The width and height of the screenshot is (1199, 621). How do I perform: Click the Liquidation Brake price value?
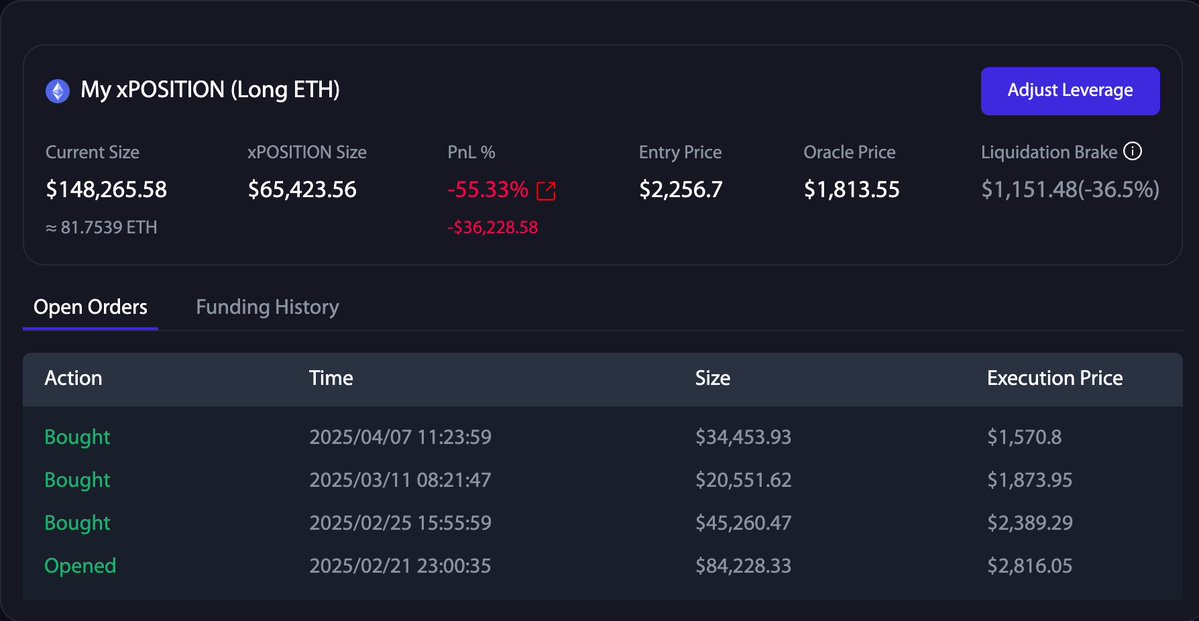[x=1069, y=189]
